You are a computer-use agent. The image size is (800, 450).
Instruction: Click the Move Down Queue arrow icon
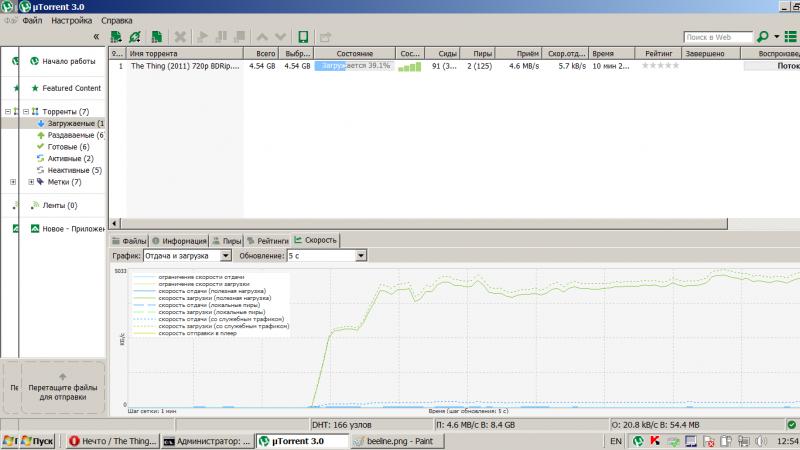pos(281,37)
